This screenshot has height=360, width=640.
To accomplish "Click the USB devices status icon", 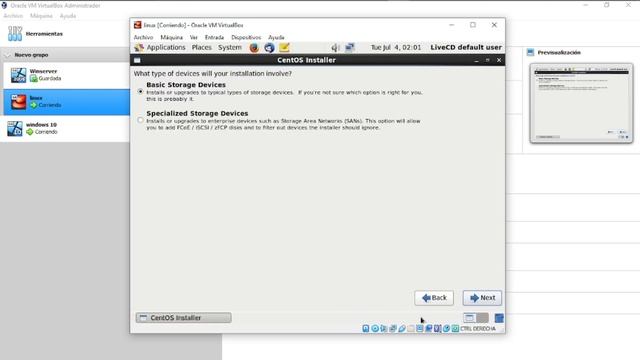I will coord(402,329).
